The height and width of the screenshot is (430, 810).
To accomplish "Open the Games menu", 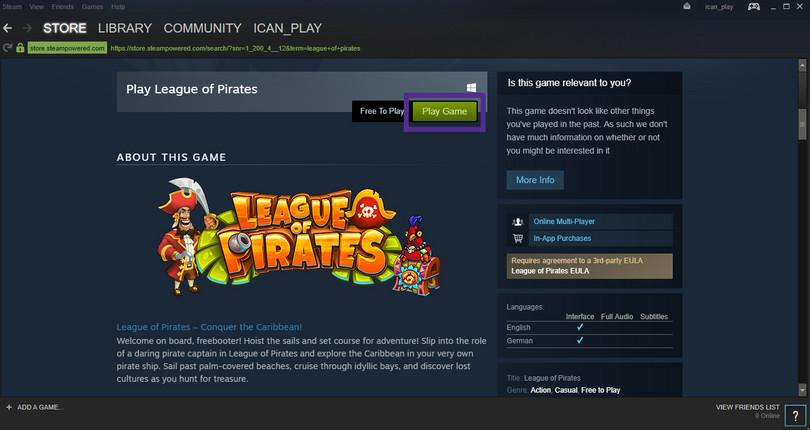I will tap(92, 7).
